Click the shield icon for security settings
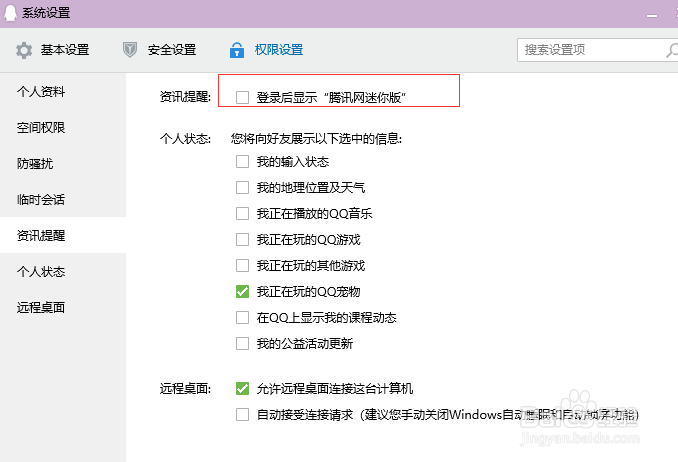This screenshot has height=462, width=678. pos(130,50)
